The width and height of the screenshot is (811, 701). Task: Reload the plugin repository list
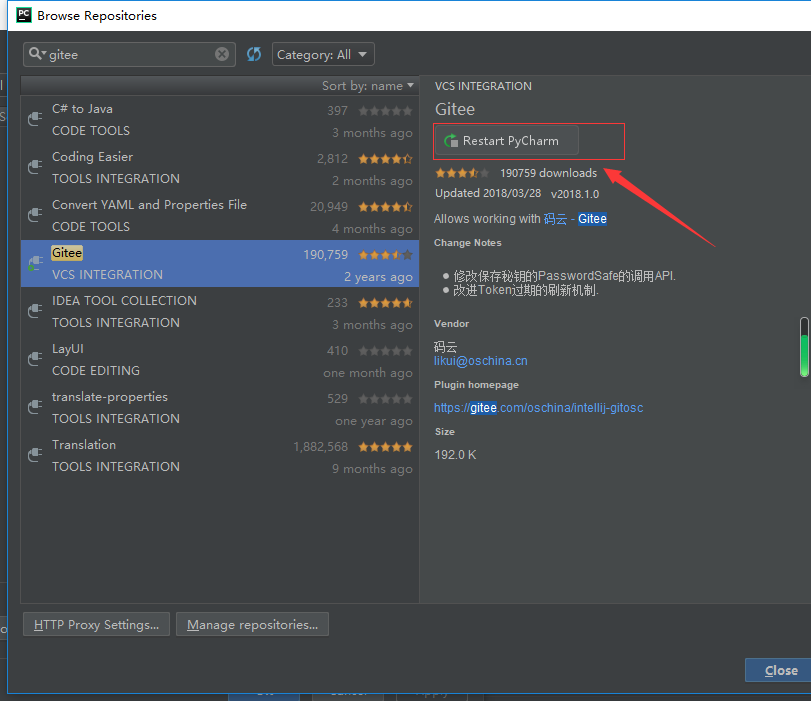click(x=254, y=54)
